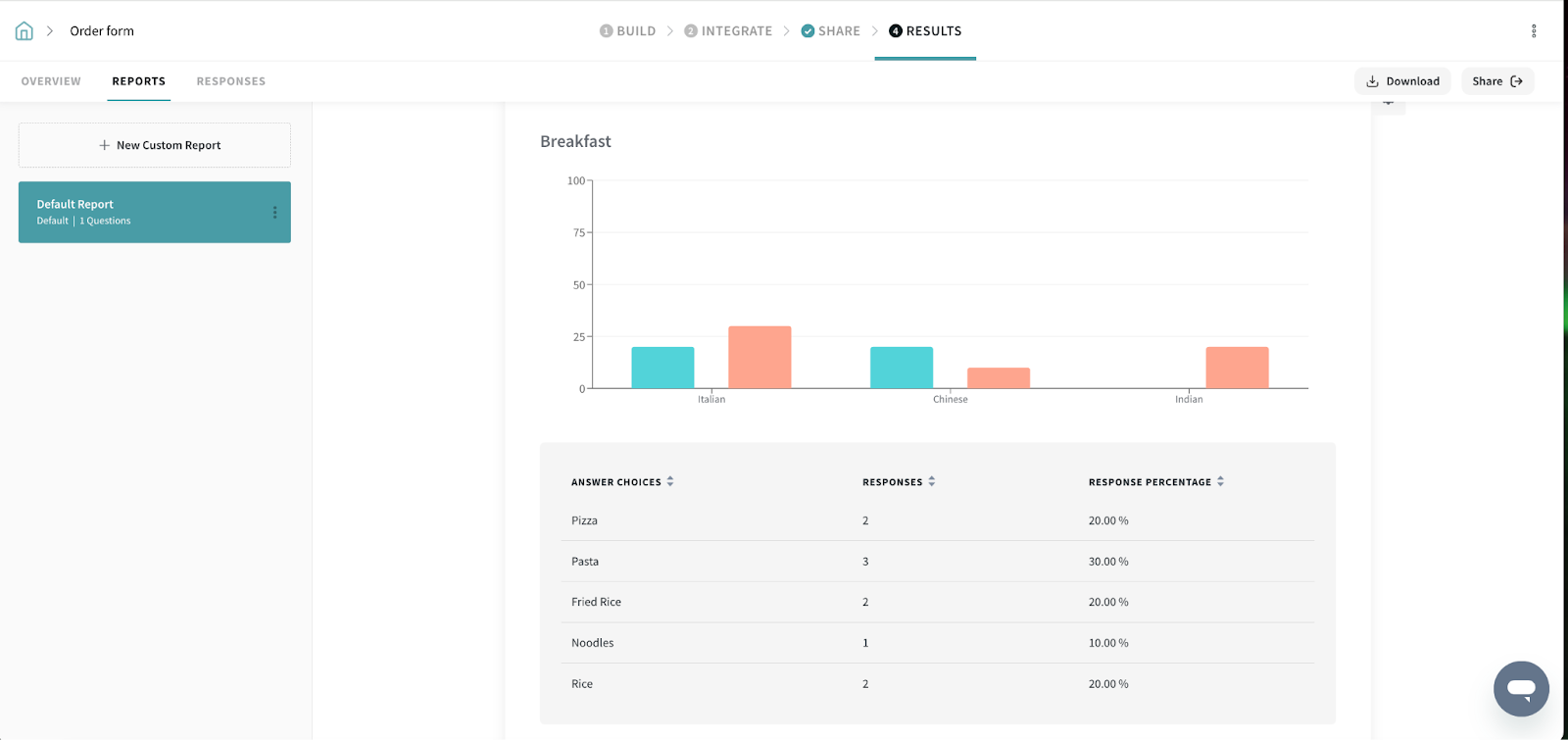The width and height of the screenshot is (1568, 740).
Task: Switch to the Overview tab
Action: [51, 81]
